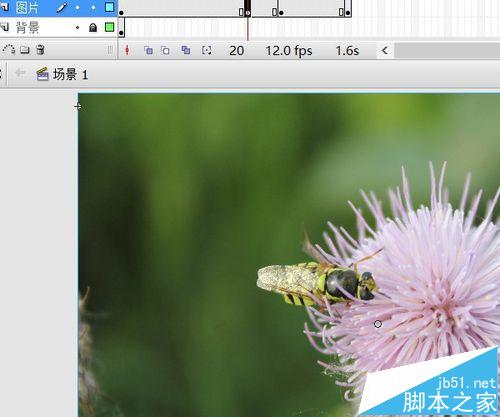Add a motion guide layer
Screen dimensions: 500x417
point(9,50)
